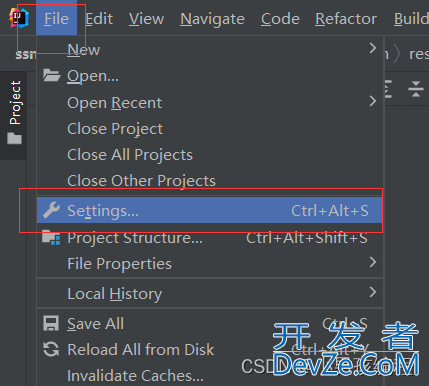Open the Navigate menu
Image resolution: width=429 pixels, height=386 pixels.
(x=212, y=19)
